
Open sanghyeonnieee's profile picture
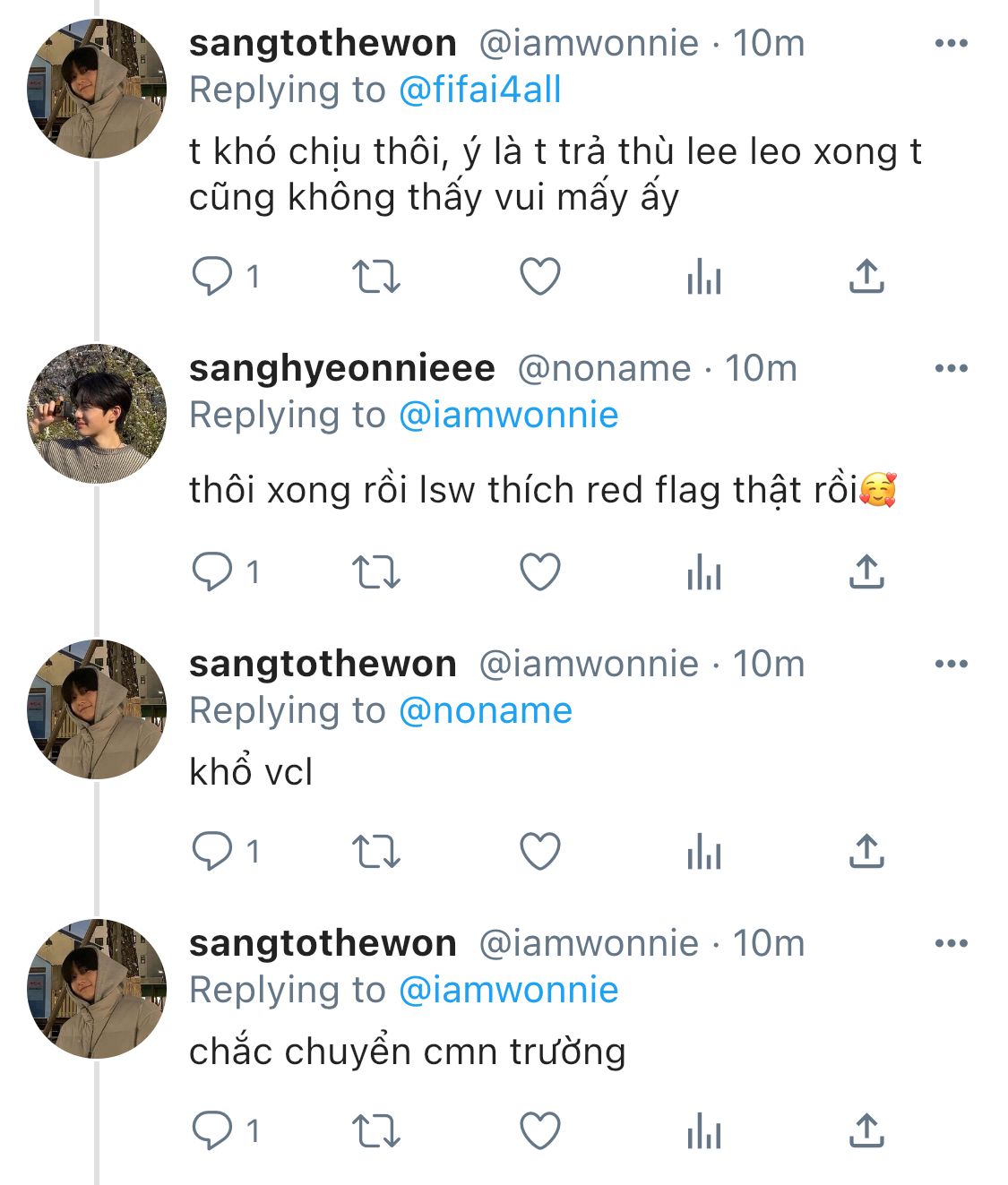(x=97, y=414)
